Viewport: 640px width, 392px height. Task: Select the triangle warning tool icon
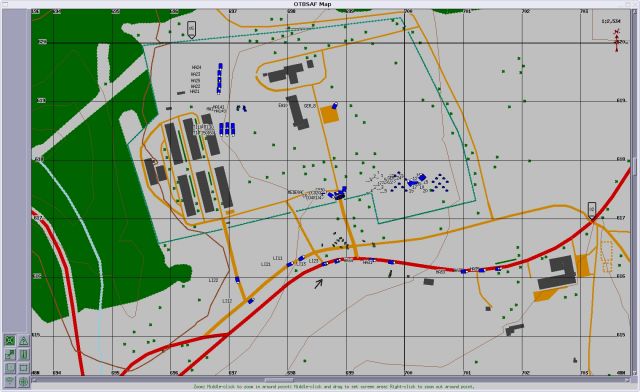tap(24, 340)
